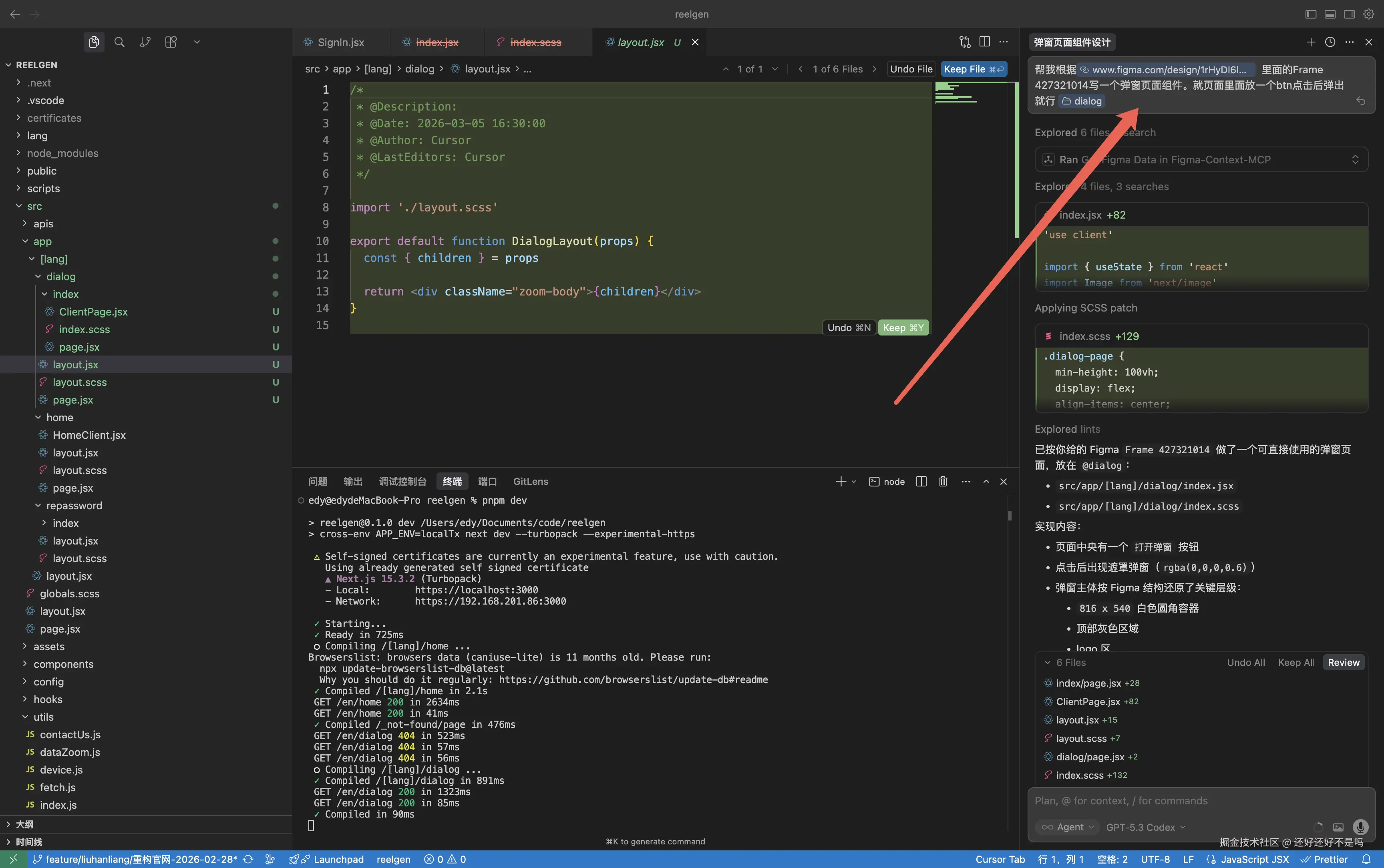Click Undo All in files list
Image resolution: width=1384 pixels, height=868 pixels.
point(1246,663)
